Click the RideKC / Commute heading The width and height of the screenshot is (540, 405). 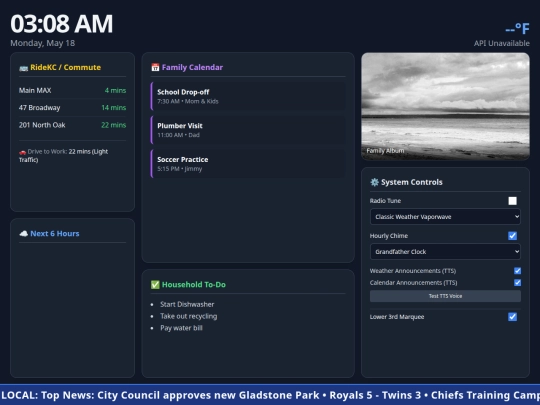pyautogui.click(x=65, y=67)
